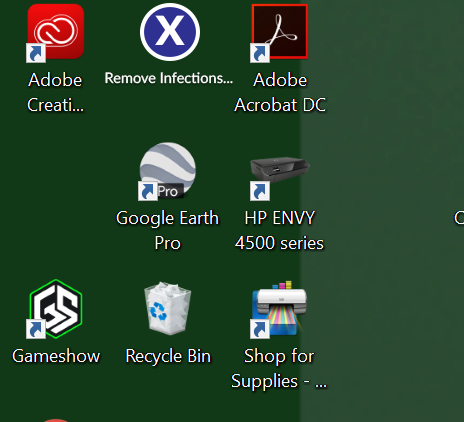Click the 'Pro' badge on Google Earth icon
The image size is (464, 422).
tap(168, 191)
